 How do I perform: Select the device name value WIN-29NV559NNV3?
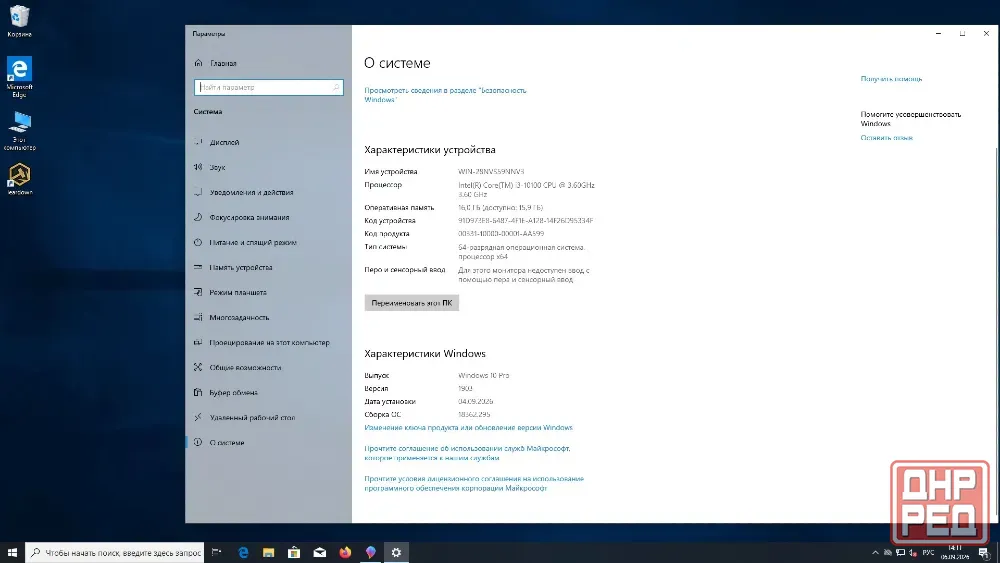491,172
